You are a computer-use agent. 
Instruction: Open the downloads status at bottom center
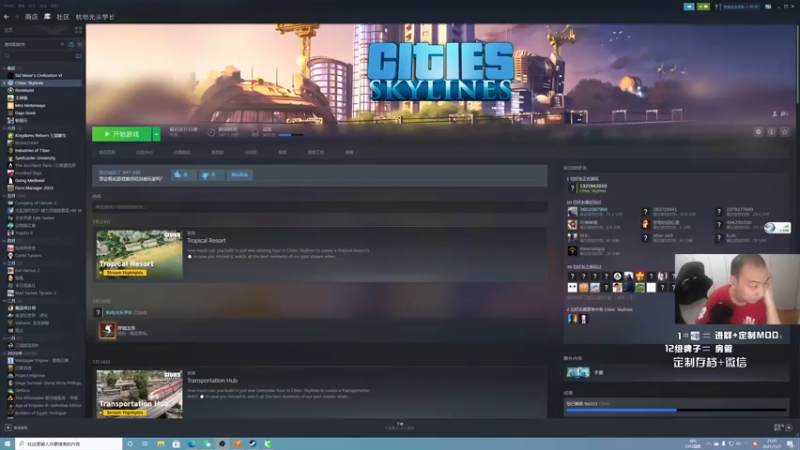399,426
